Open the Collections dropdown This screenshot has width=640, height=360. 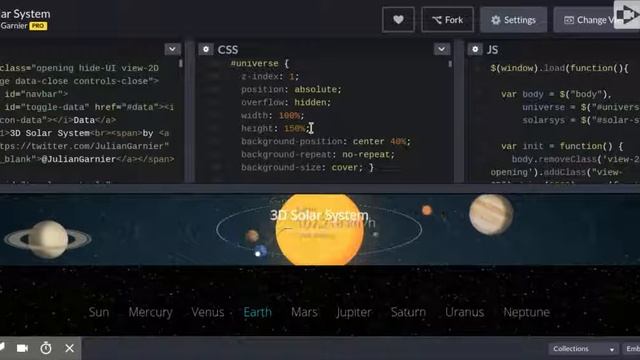pyautogui.click(x=583, y=349)
